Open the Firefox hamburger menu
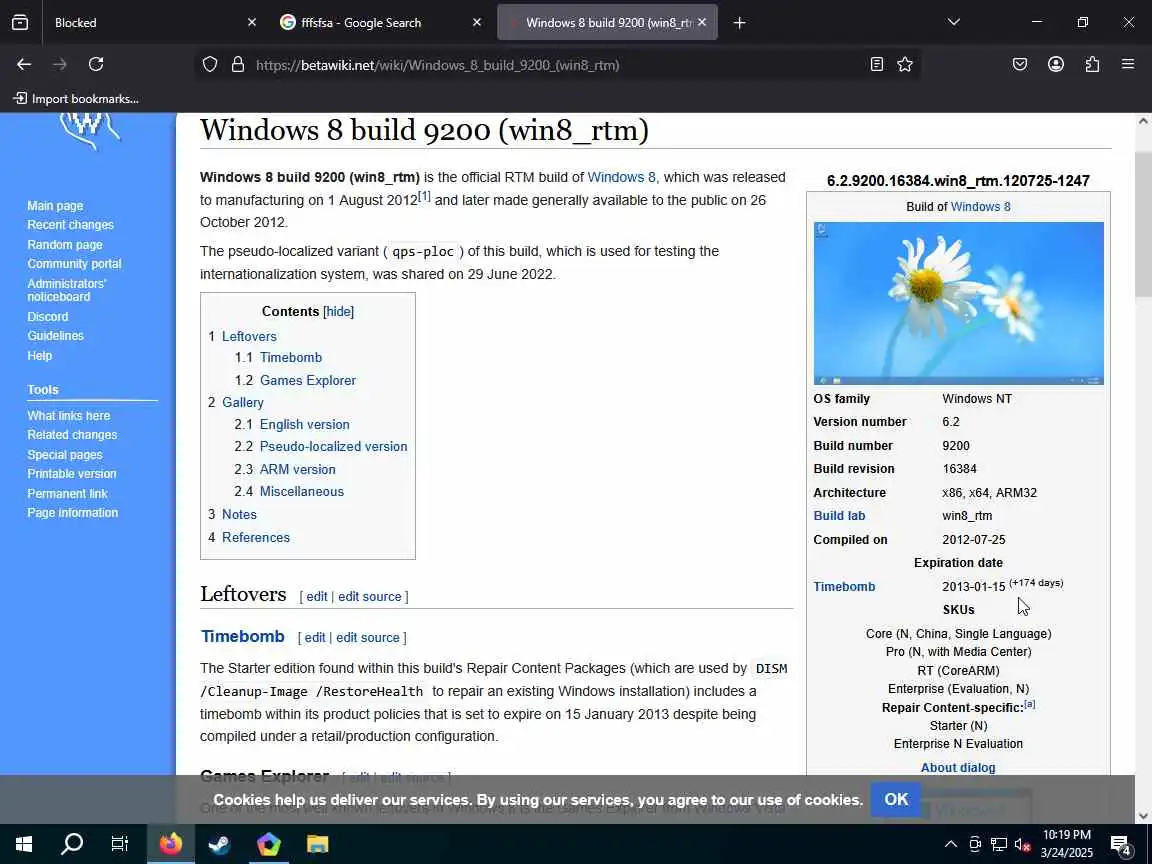The width and height of the screenshot is (1152, 864). pyautogui.click(x=1128, y=65)
